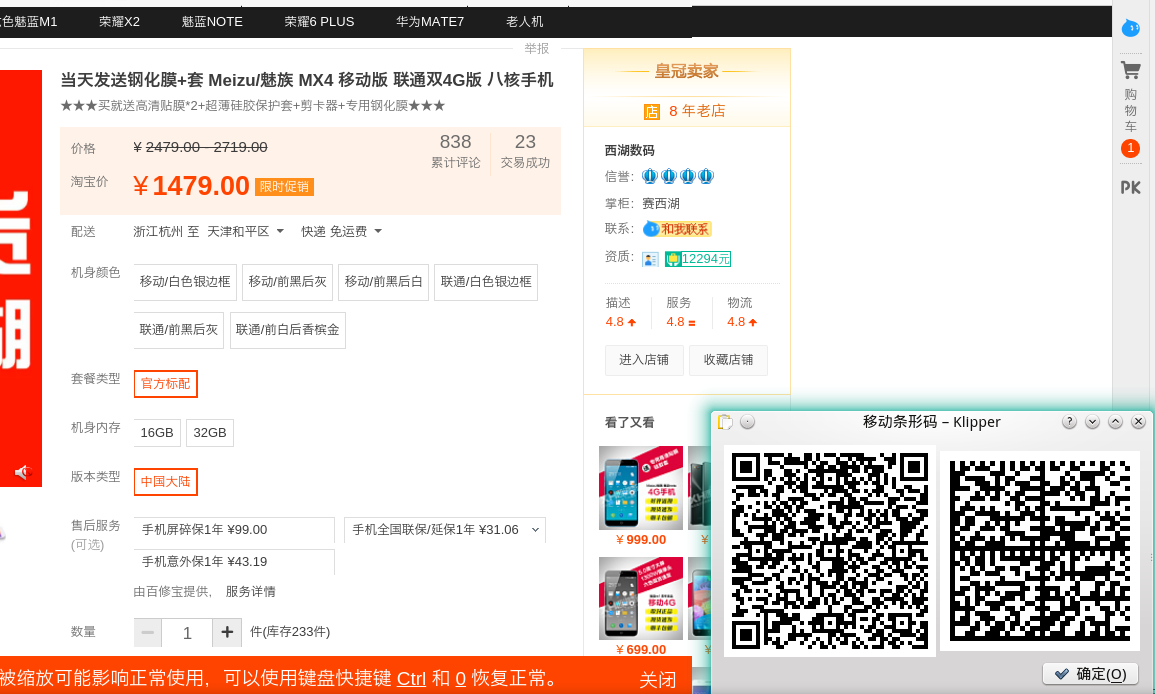1155x694 pixels.
Task: Open the 色魅蓝M1 nav tab
Action: tap(29, 22)
